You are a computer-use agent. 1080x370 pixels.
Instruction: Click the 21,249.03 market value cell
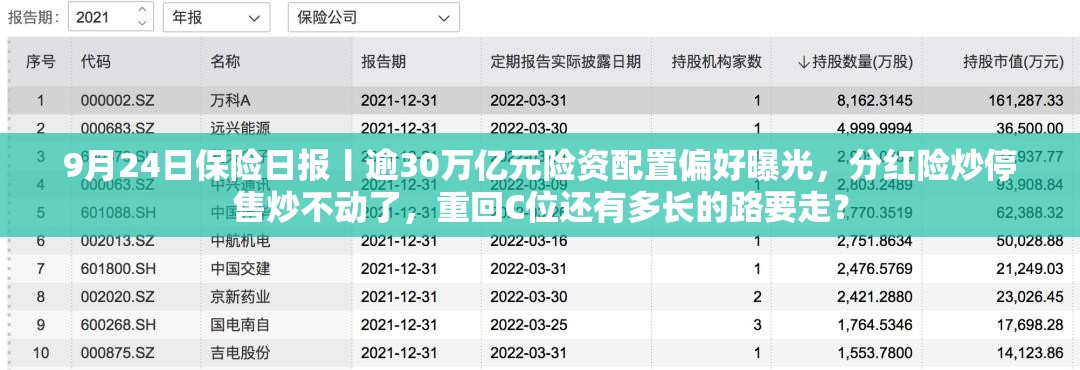(1030, 269)
